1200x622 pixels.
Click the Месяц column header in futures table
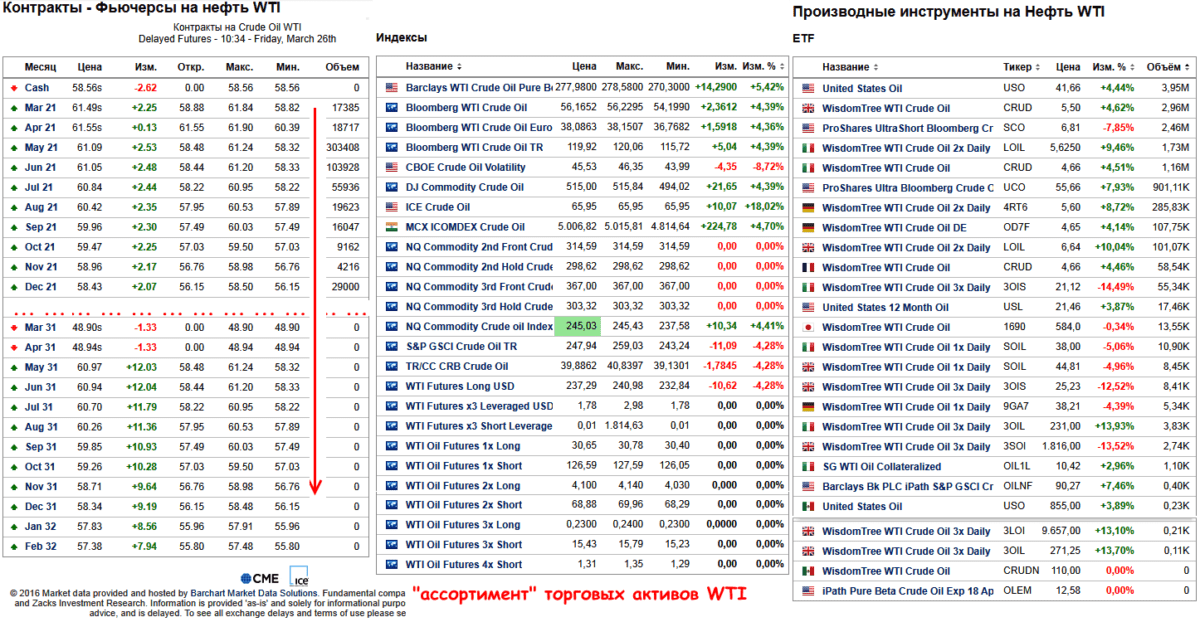tap(41, 67)
